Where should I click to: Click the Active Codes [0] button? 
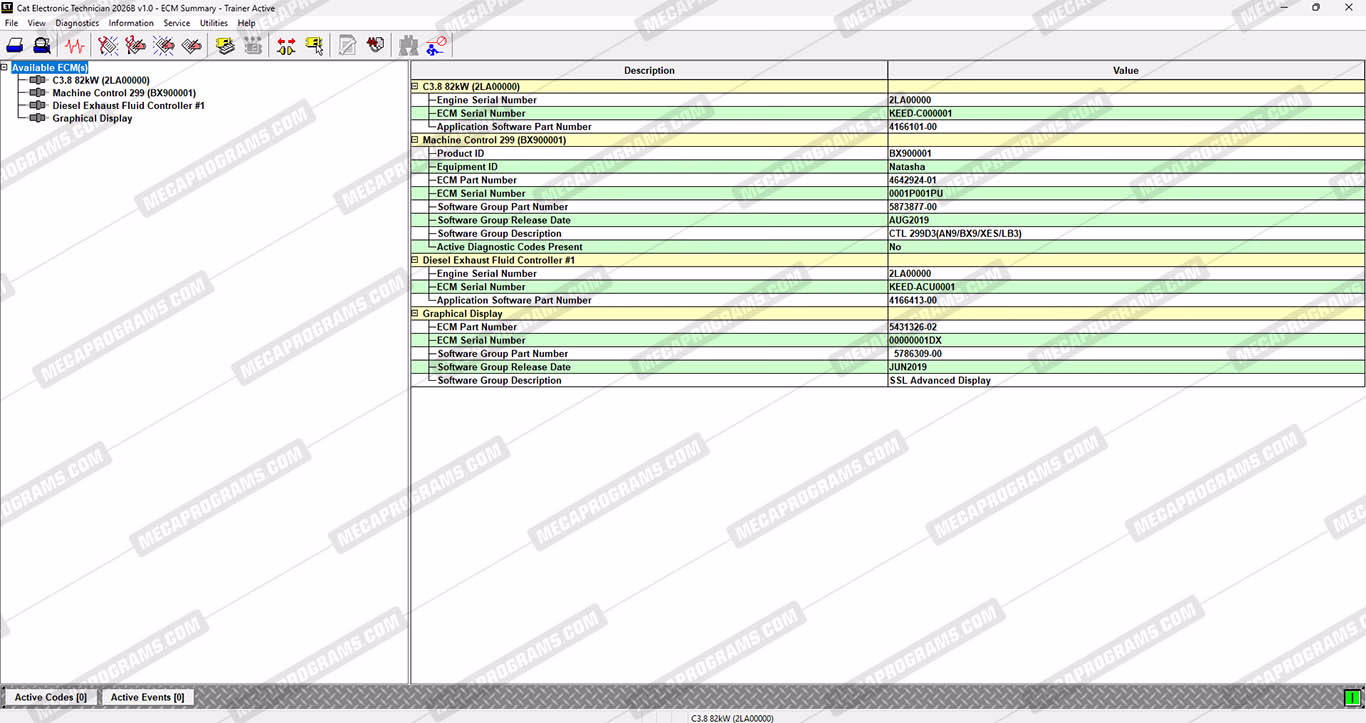coord(51,697)
